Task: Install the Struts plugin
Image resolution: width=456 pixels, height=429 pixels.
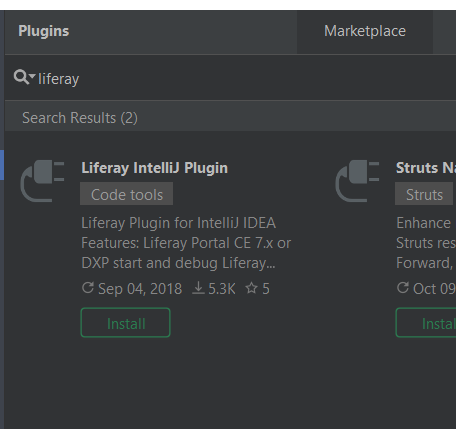Action: click(426, 323)
